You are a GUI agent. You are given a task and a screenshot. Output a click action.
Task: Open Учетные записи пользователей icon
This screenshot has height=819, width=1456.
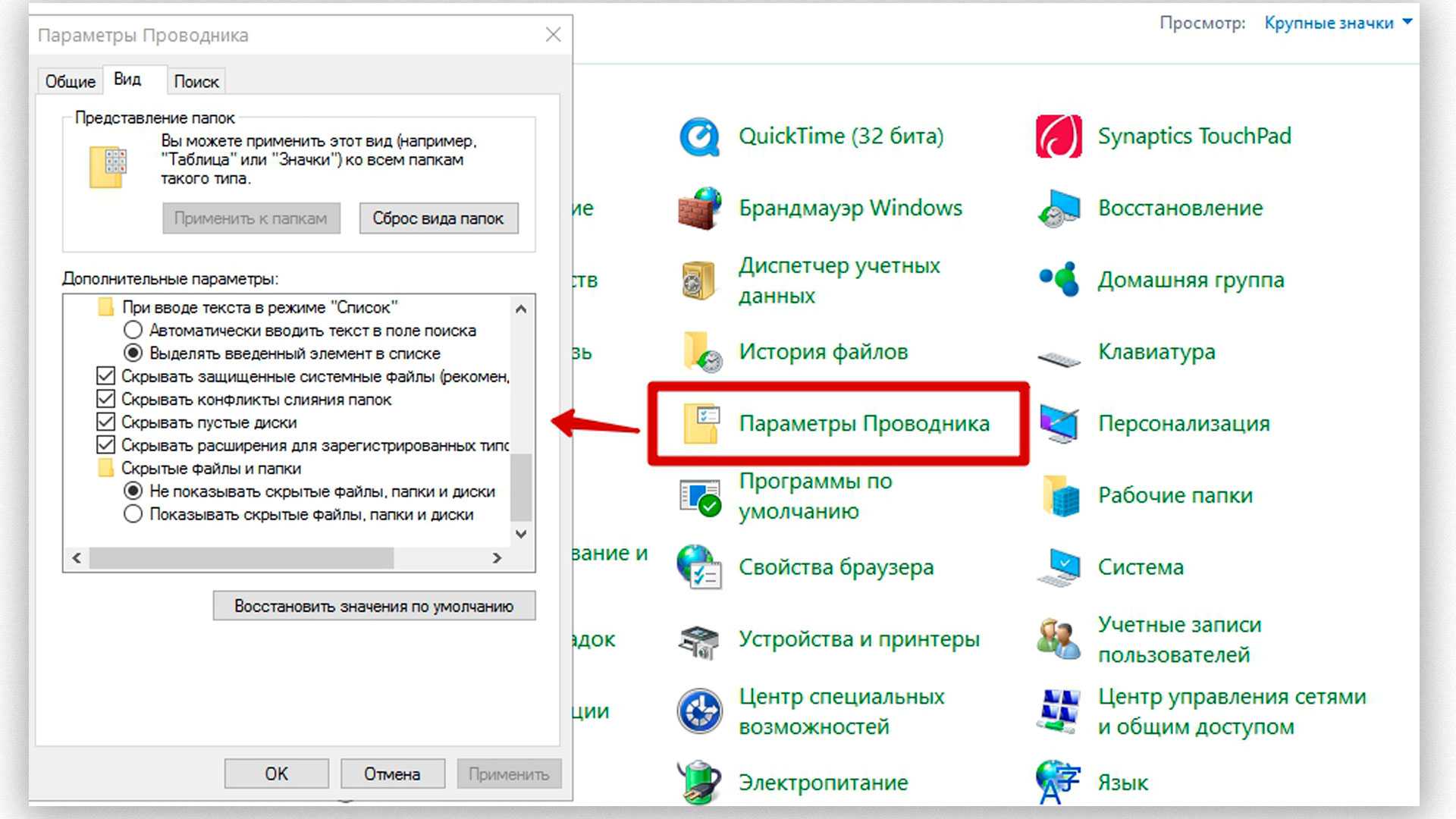coord(1059,639)
